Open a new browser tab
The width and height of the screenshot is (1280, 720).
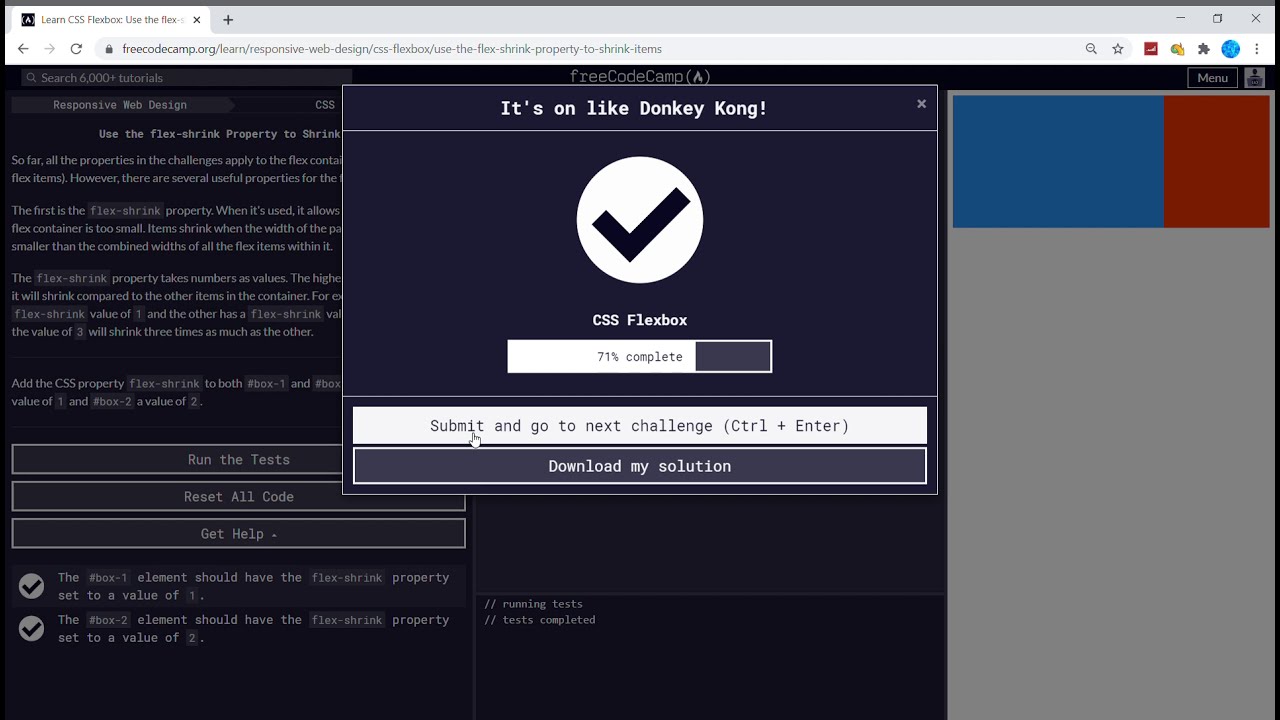point(228,19)
